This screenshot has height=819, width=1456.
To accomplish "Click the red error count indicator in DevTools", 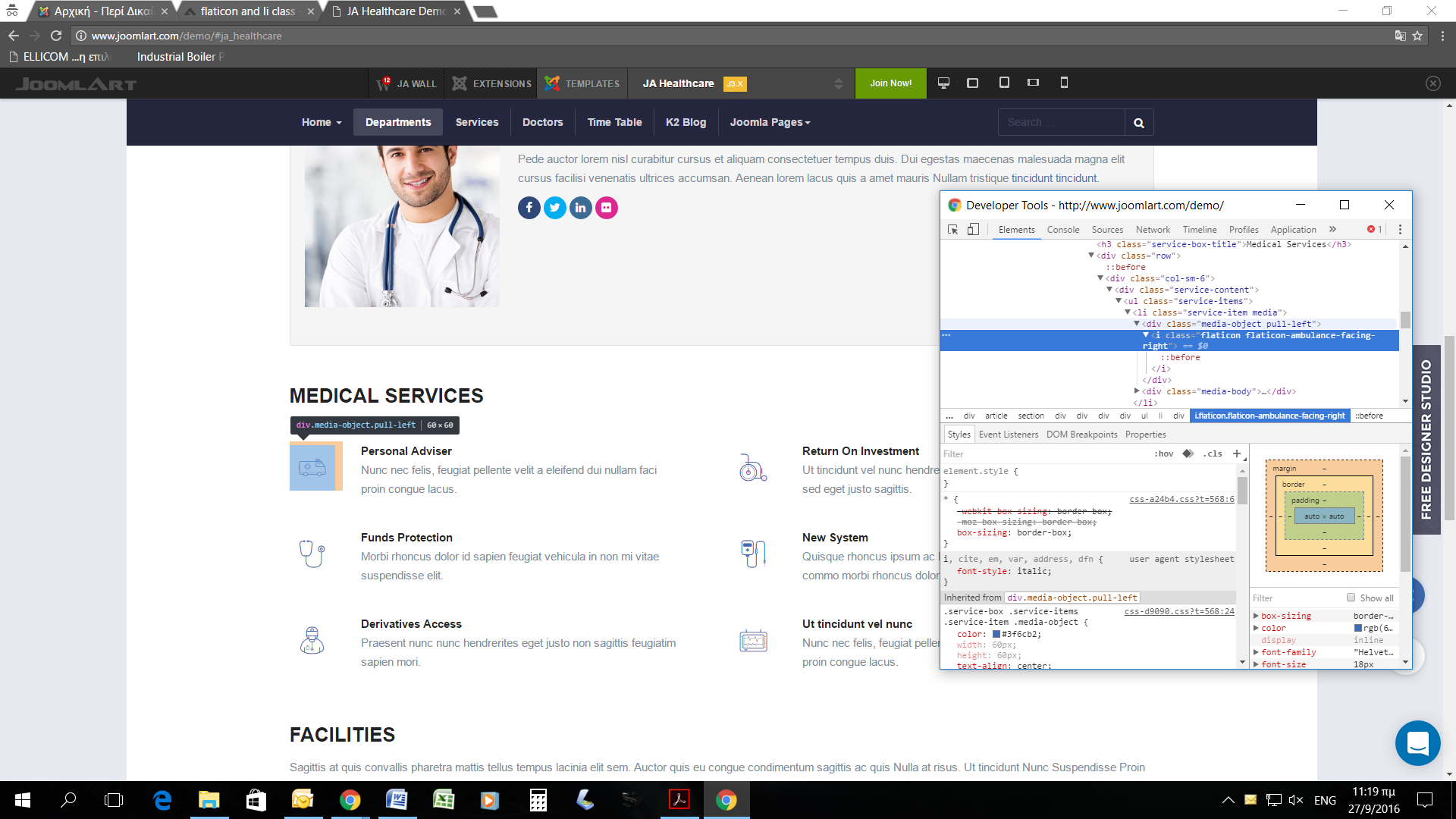I will 1374,229.
